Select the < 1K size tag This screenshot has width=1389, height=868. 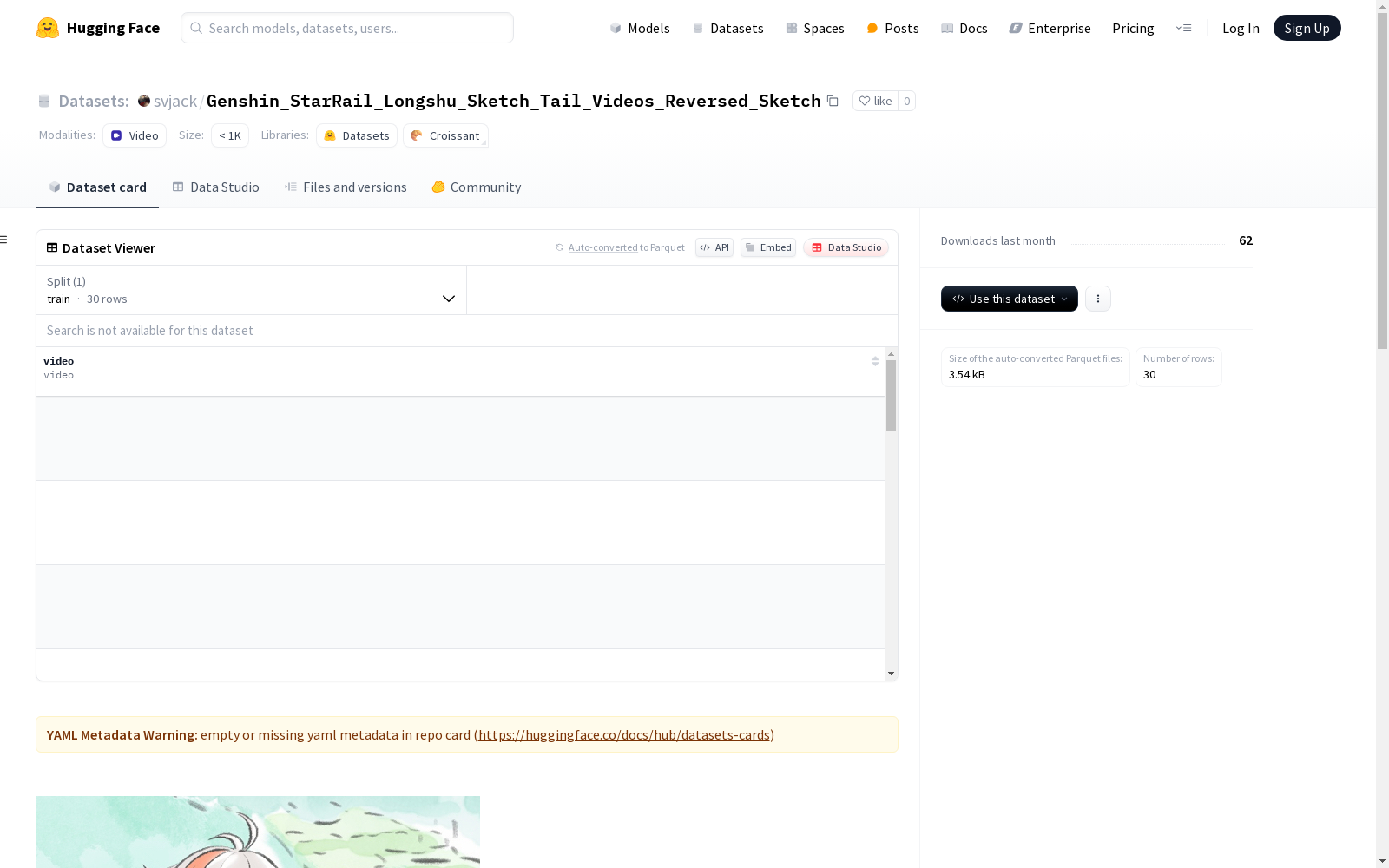[x=230, y=135]
